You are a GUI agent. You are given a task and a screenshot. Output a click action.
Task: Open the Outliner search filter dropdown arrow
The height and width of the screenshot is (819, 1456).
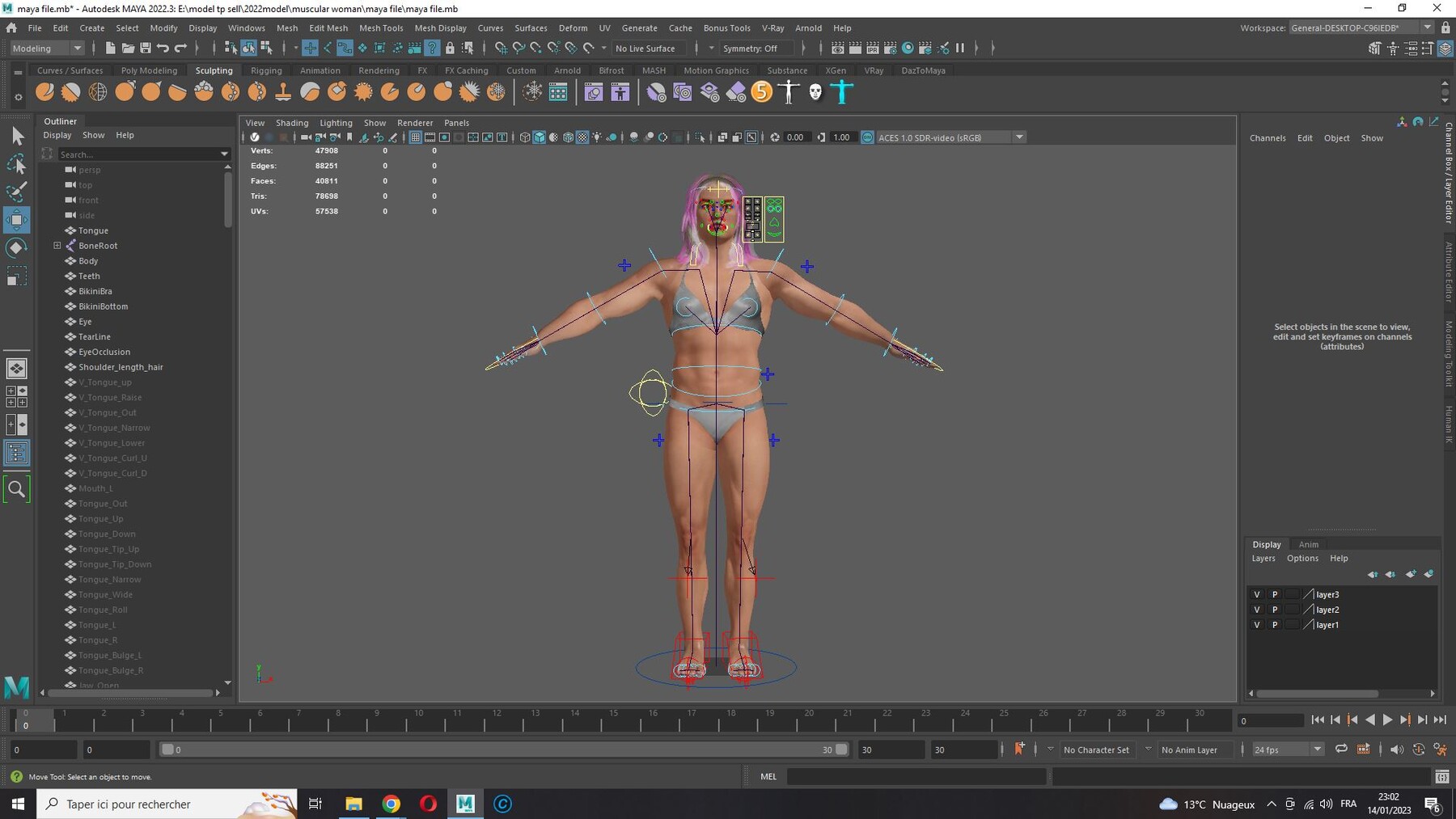(x=224, y=154)
